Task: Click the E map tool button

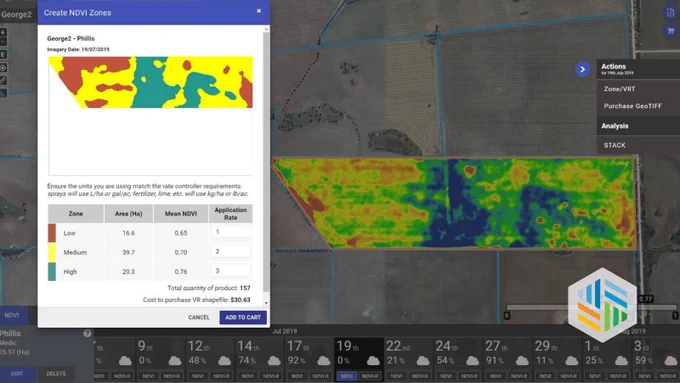Action: 3,55
